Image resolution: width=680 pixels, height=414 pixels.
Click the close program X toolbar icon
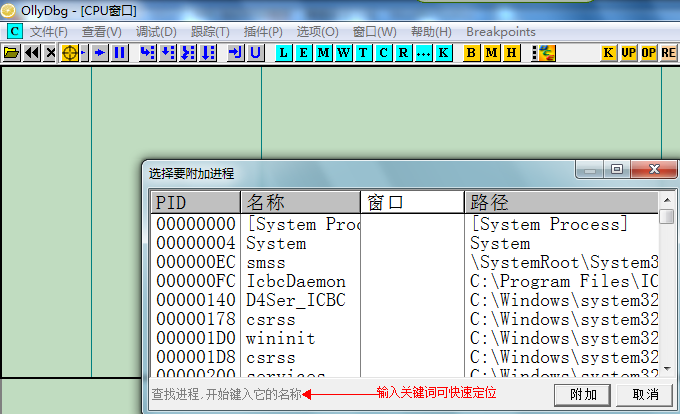(x=50, y=53)
